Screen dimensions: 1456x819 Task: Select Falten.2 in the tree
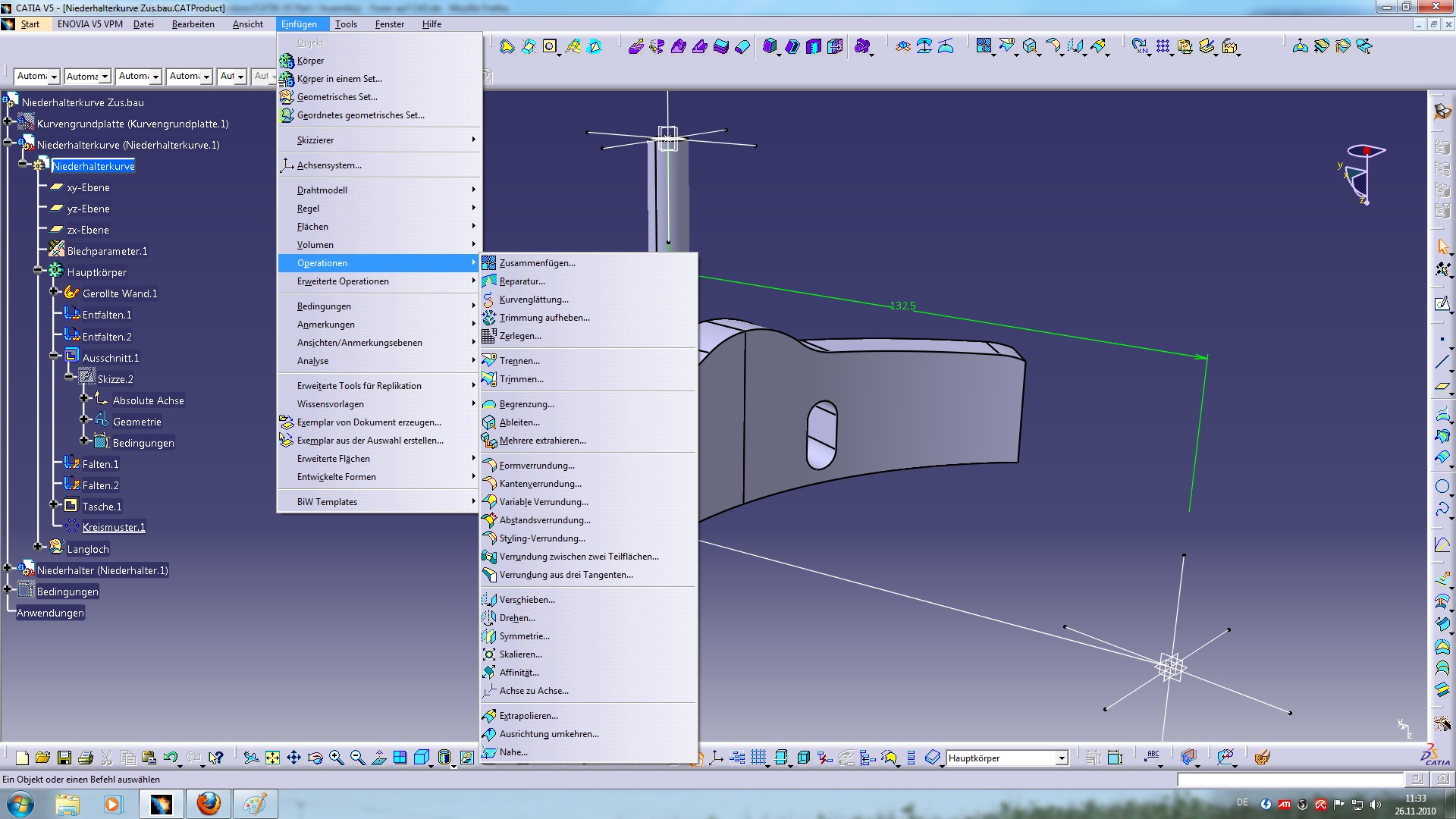pyautogui.click(x=100, y=485)
